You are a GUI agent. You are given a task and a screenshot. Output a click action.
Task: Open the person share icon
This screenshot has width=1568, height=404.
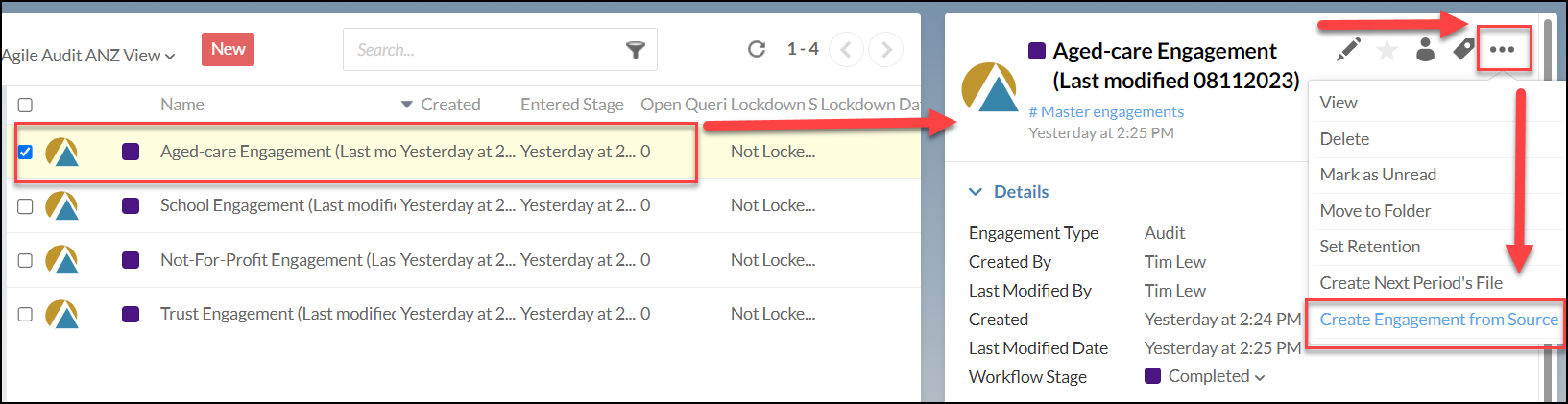[1426, 49]
